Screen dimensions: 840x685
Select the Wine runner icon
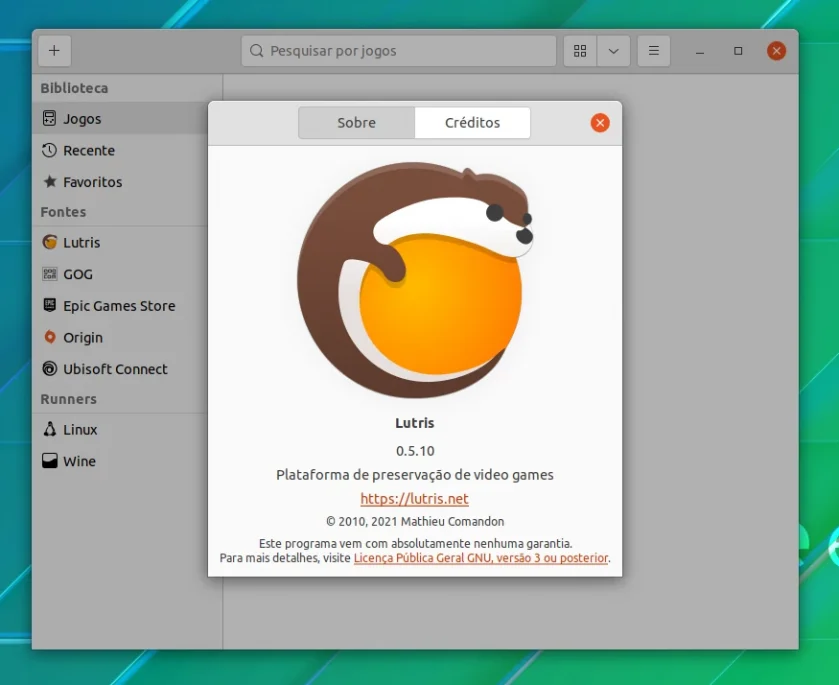point(50,461)
